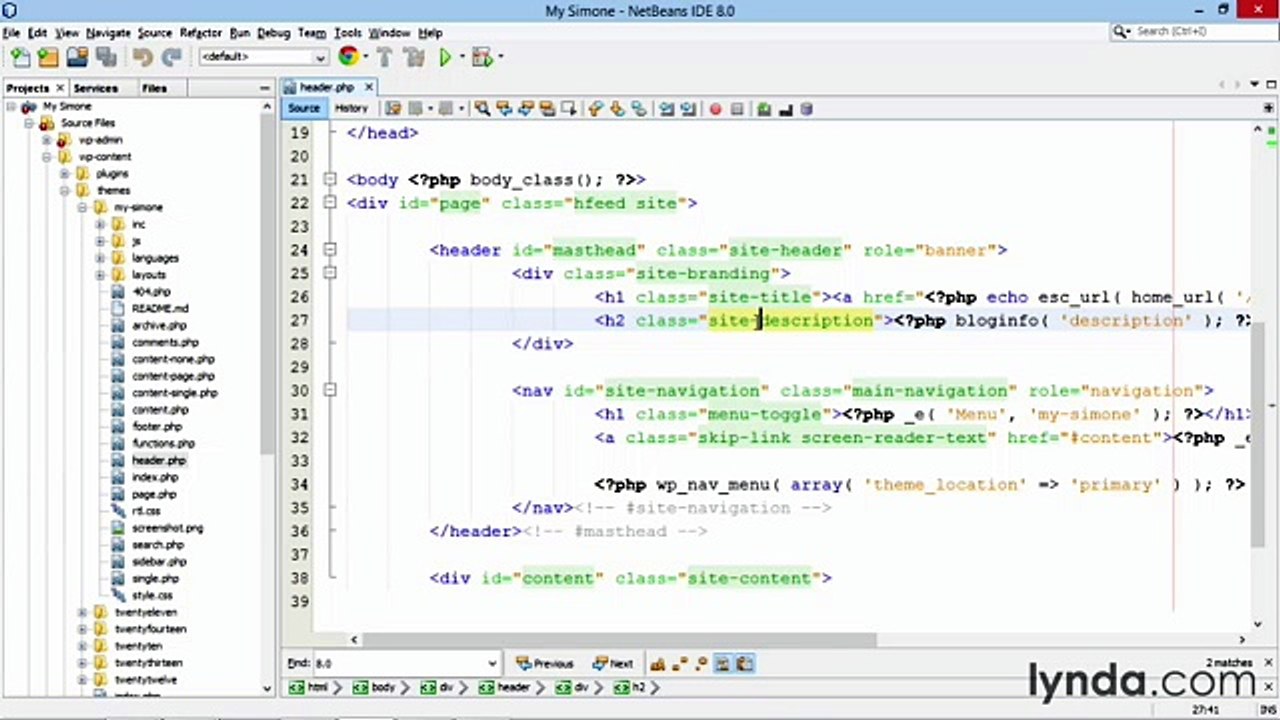Viewport: 1280px width, 720px height.
Task: Click the Redo arrow icon
Action: [171, 58]
